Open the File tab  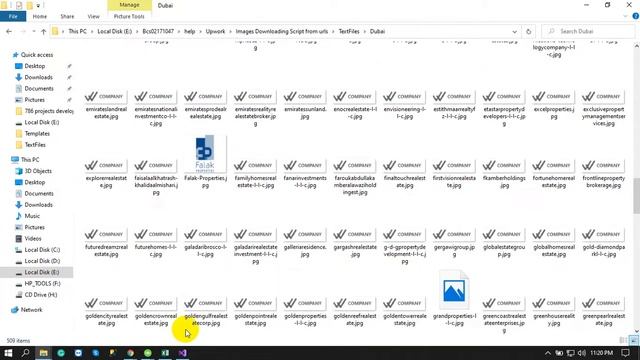click(x=13, y=16)
